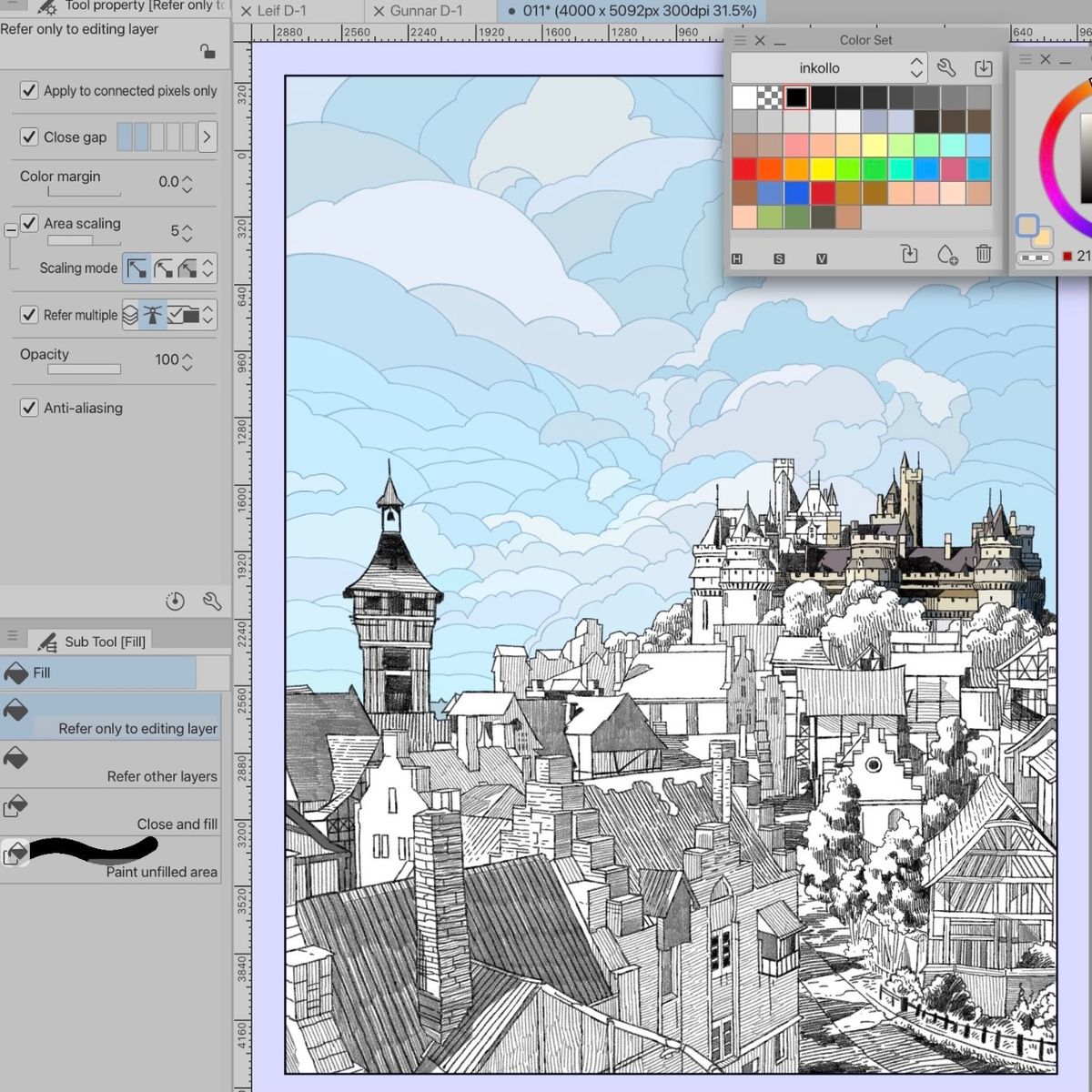This screenshot has width=1092, height=1092.
Task: Pick the white swatch in Color Set
Action: click(744, 97)
